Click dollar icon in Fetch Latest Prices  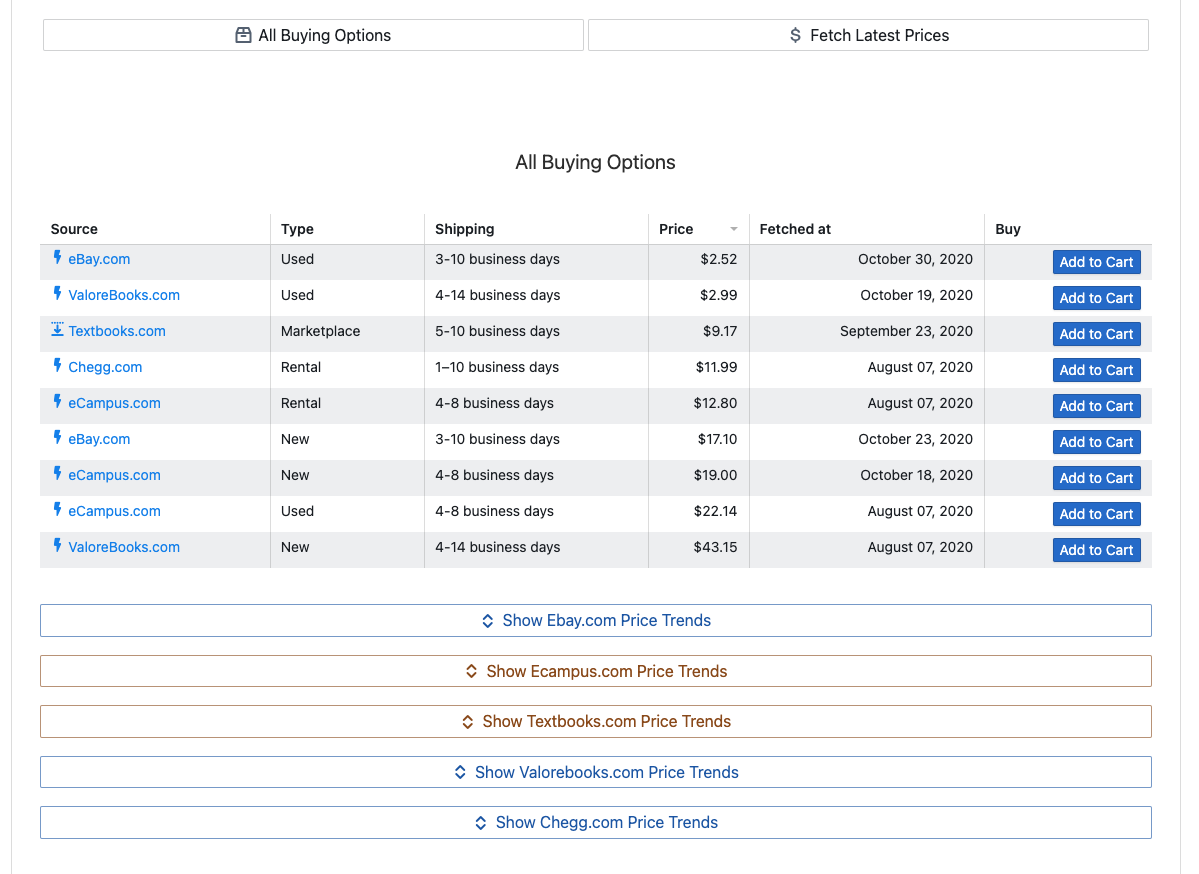click(795, 35)
